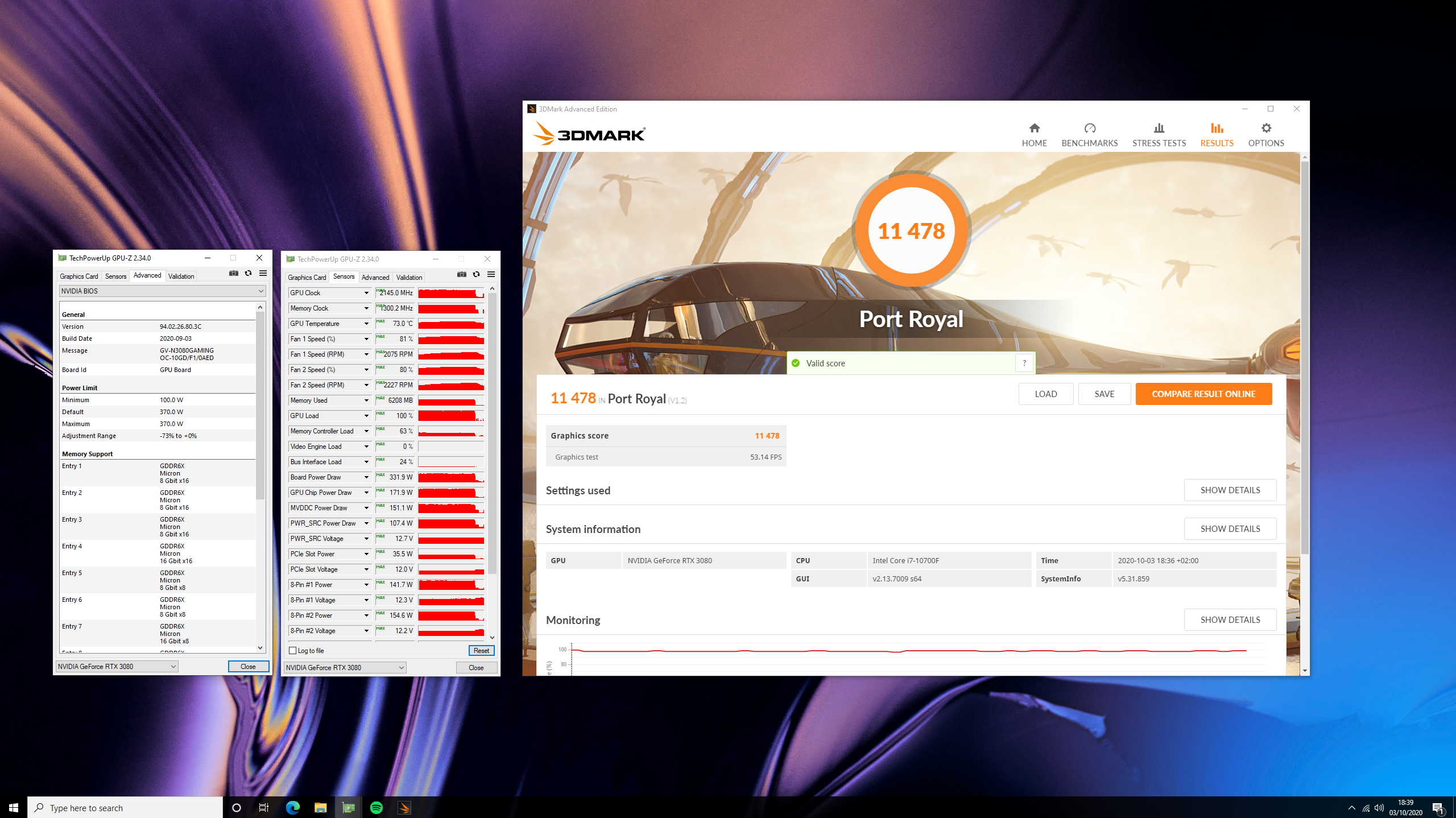
Task: Open hamburger menu in GPU-Z Sensors window
Action: 491,274
